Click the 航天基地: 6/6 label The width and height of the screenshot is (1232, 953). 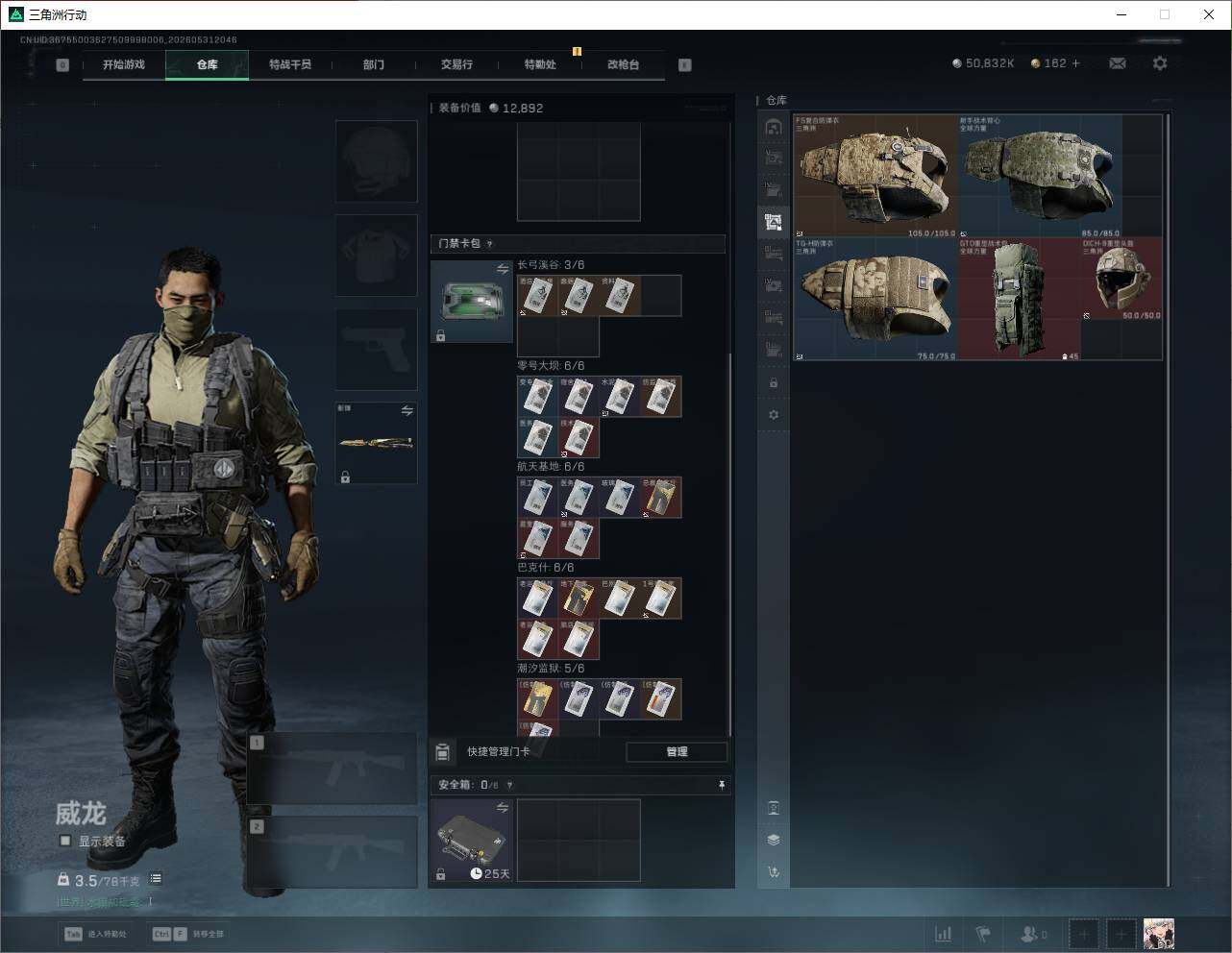point(551,467)
